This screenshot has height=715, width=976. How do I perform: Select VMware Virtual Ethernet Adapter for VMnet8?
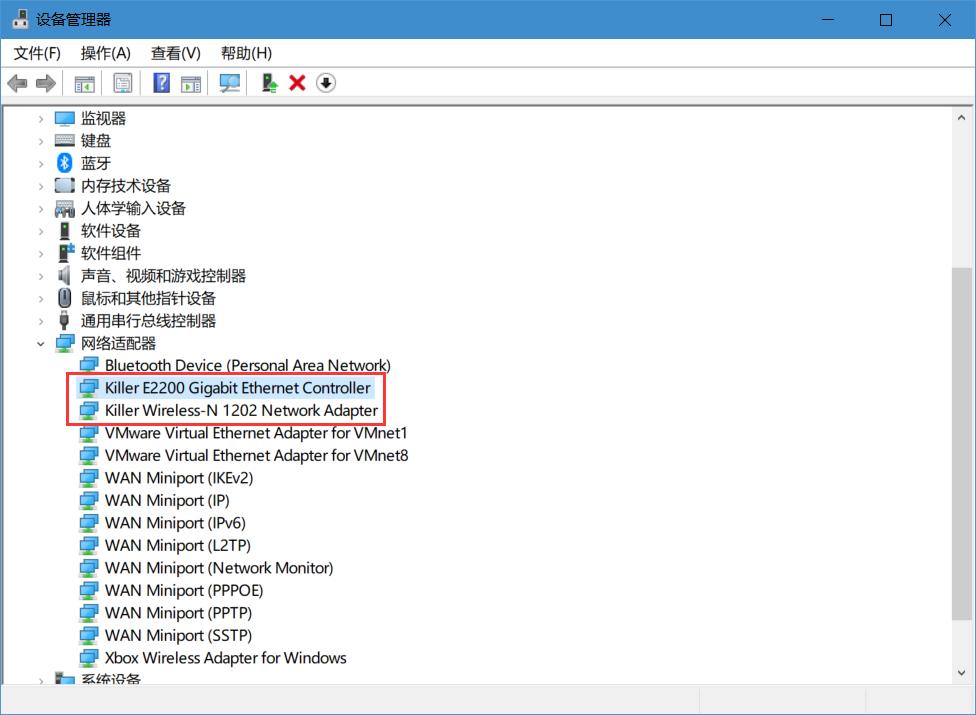tap(256, 456)
